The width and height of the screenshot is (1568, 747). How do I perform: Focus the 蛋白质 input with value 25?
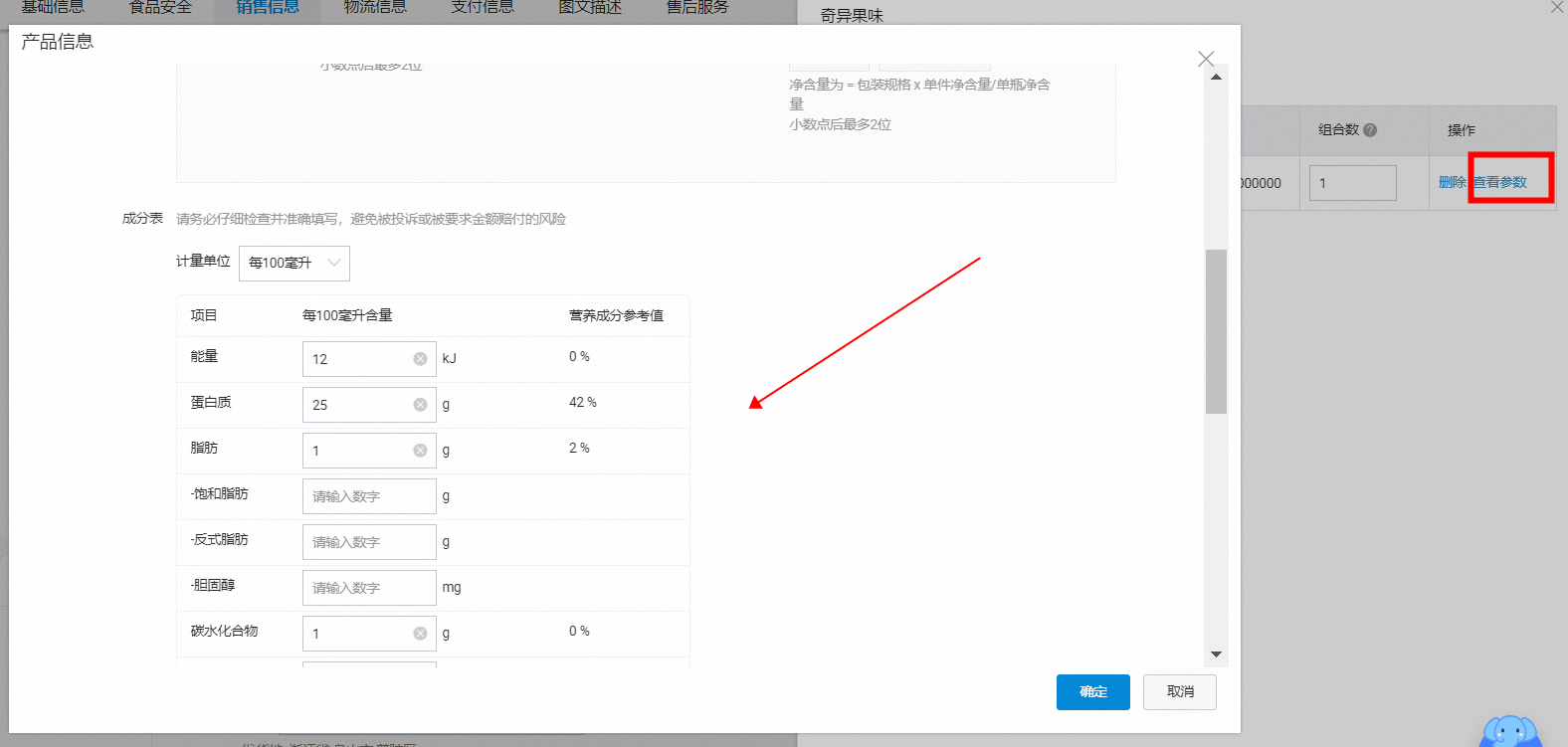[369, 405]
